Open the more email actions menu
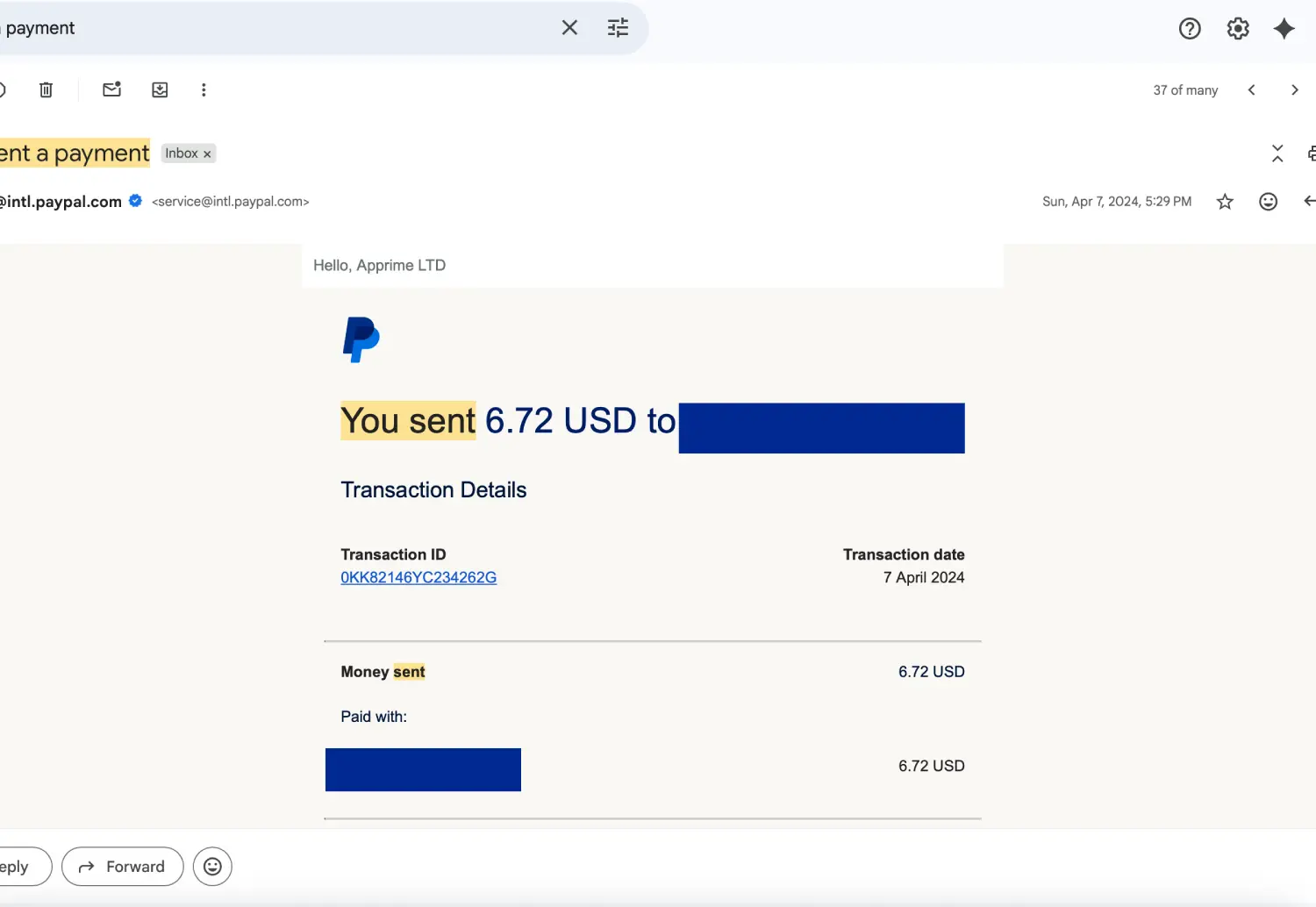1316x907 pixels. click(x=204, y=89)
